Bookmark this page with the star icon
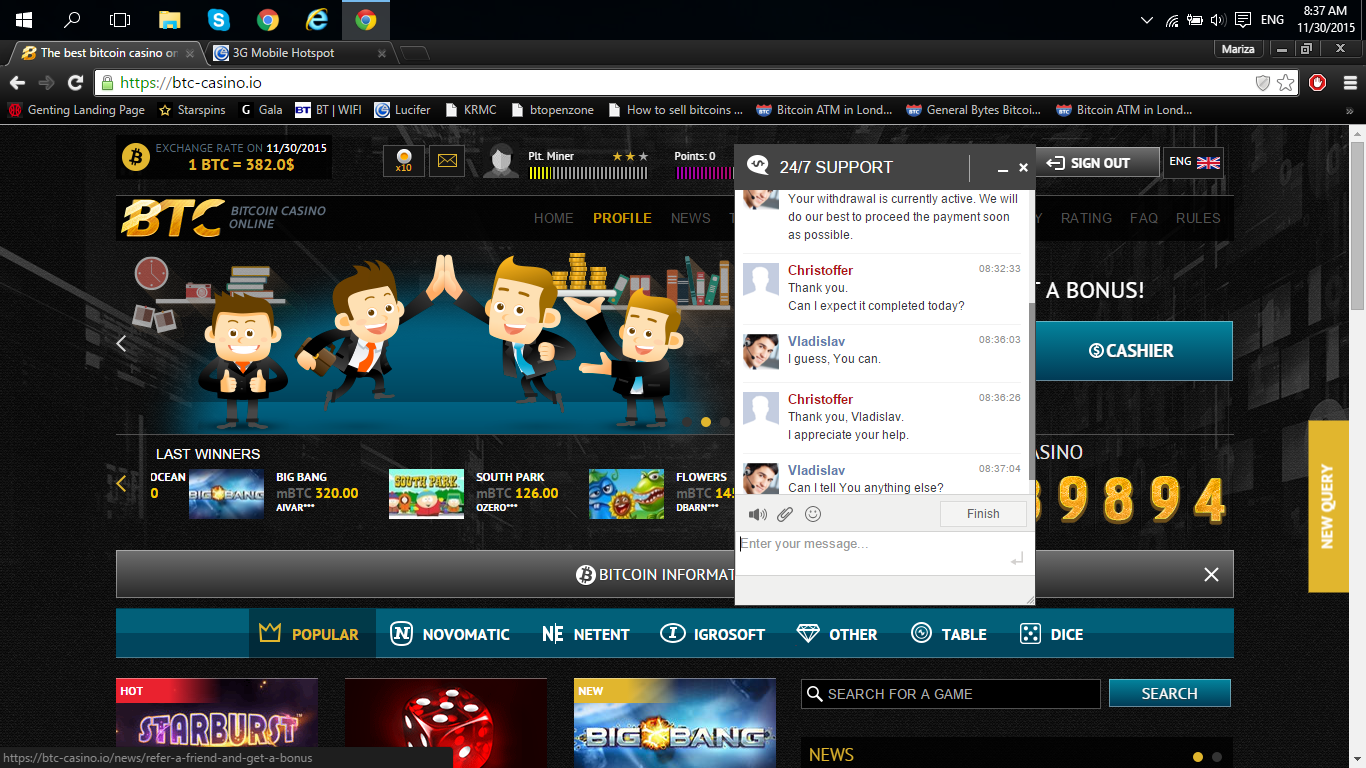 point(1286,82)
